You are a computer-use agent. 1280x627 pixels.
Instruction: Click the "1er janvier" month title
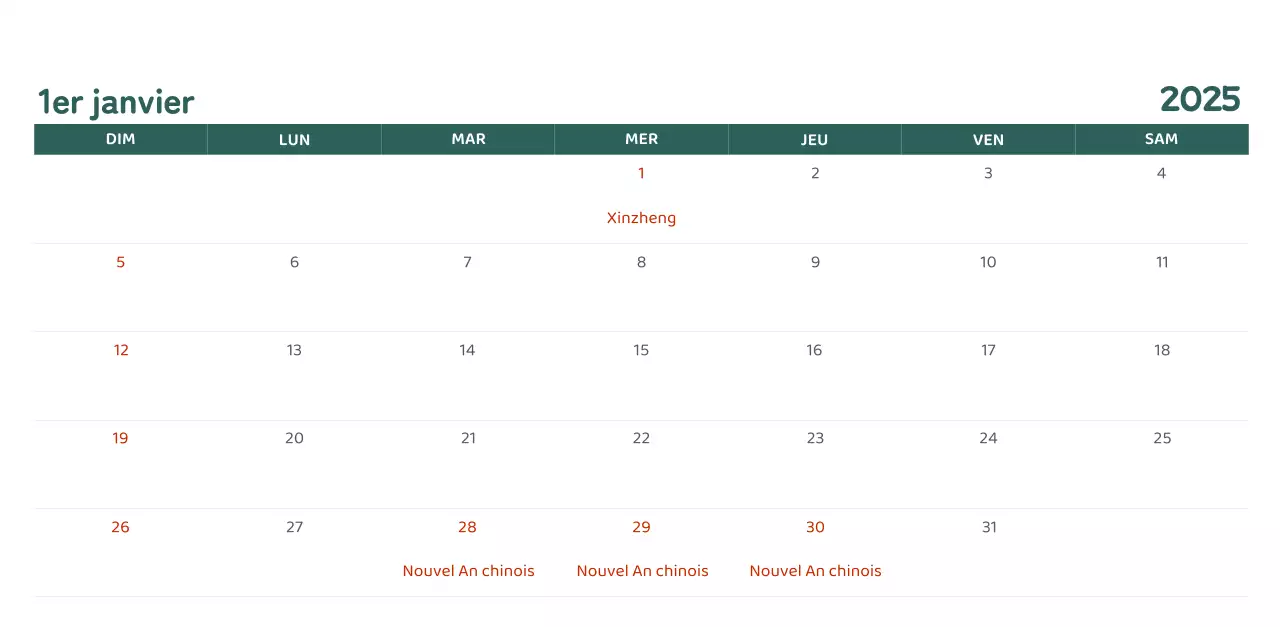[116, 102]
